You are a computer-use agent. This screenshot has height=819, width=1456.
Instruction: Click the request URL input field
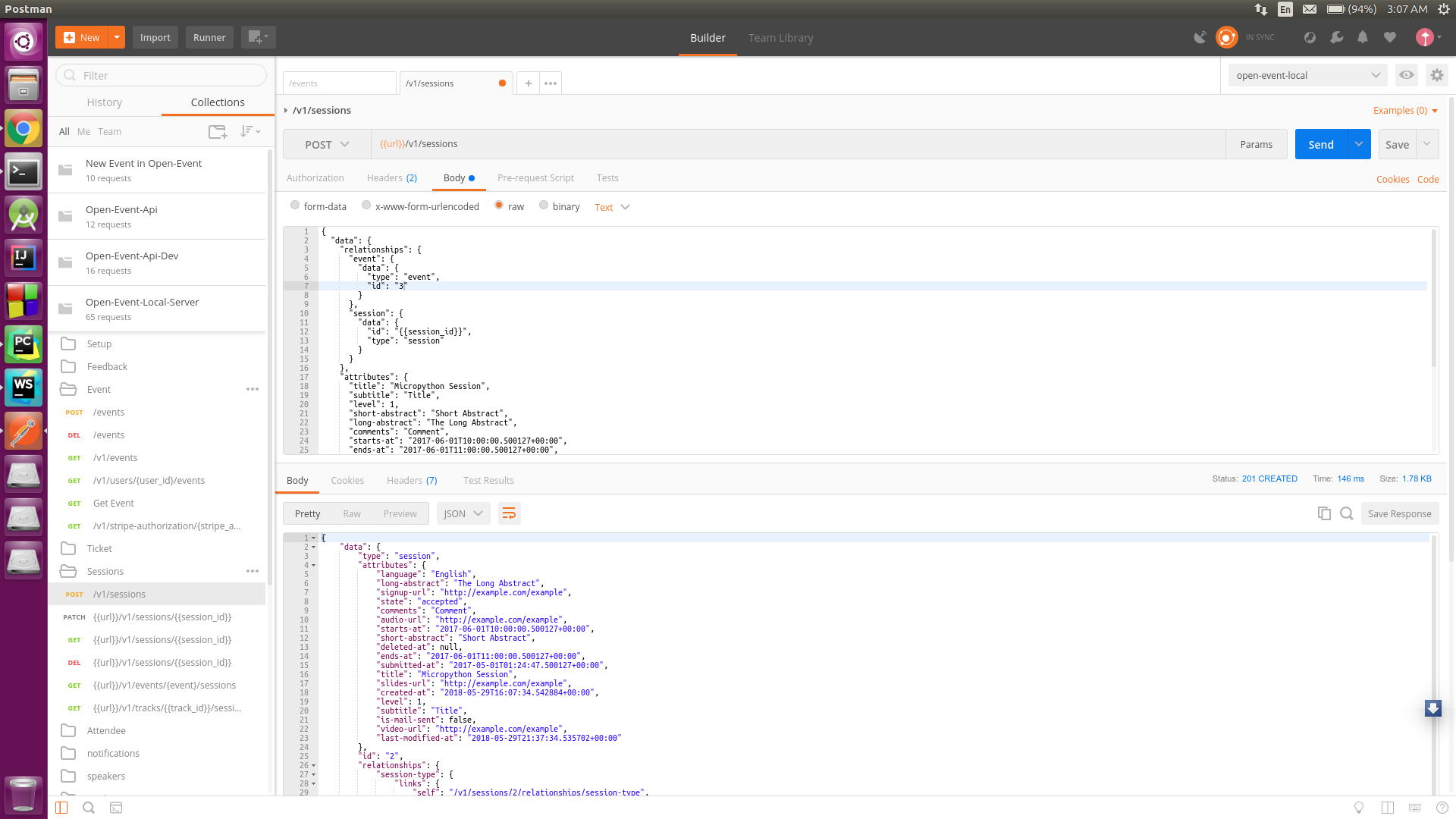(798, 144)
